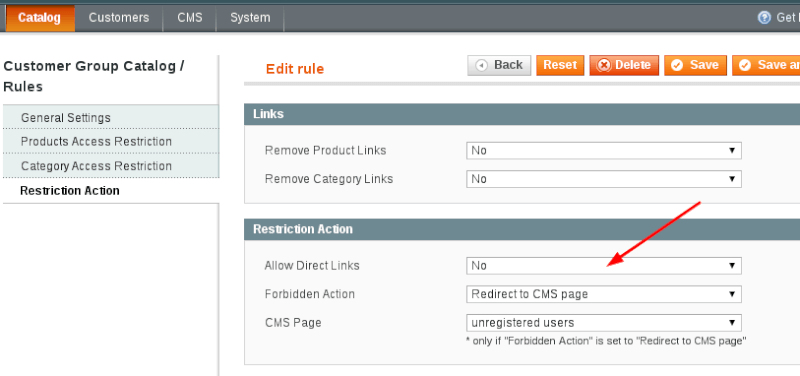The width and height of the screenshot is (800, 376).
Task: Open Remove Product Links dropdown
Action: tap(604, 151)
